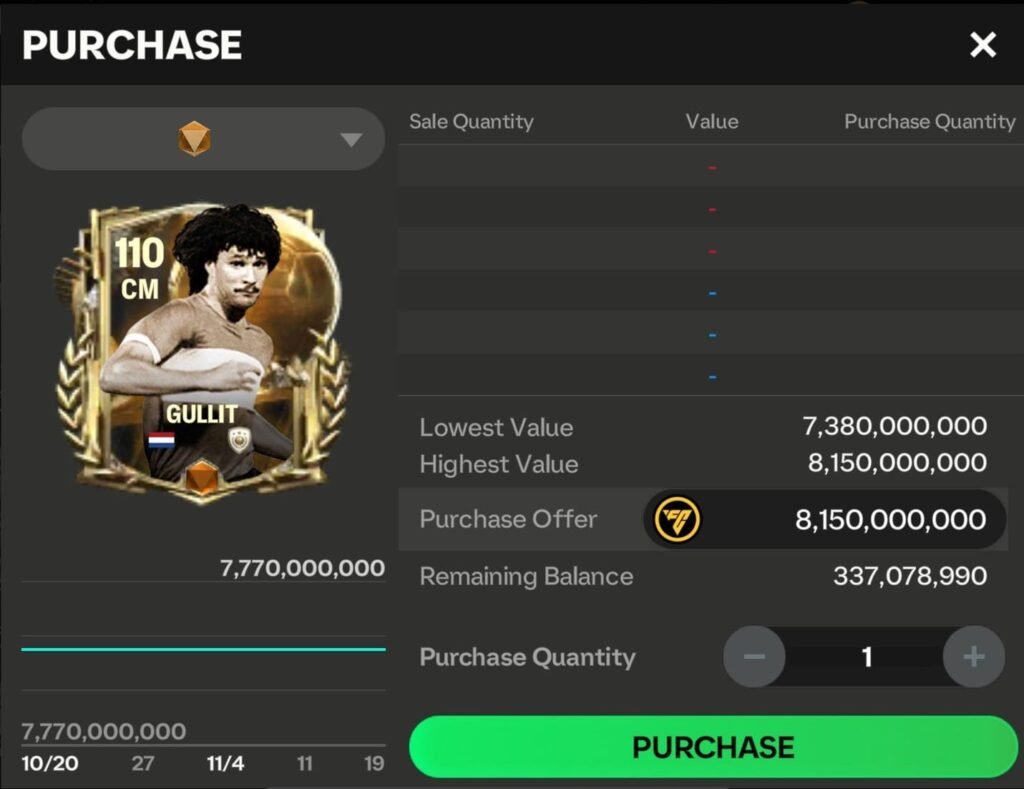The height and width of the screenshot is (789, 1024).
Task: Click the bottom blue value marker
Action: tap(711, 375)
